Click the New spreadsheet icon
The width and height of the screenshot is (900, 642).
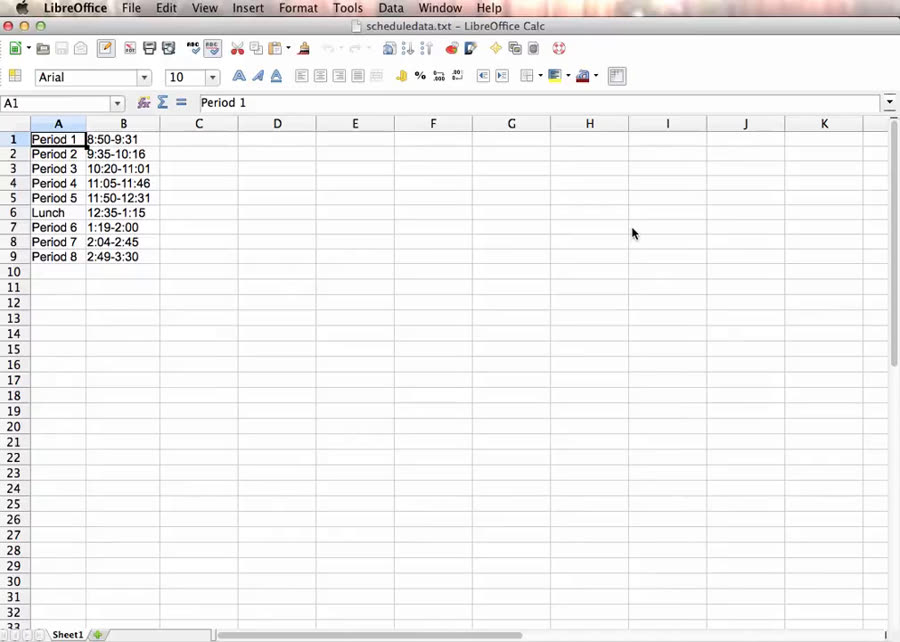(15, 48)
